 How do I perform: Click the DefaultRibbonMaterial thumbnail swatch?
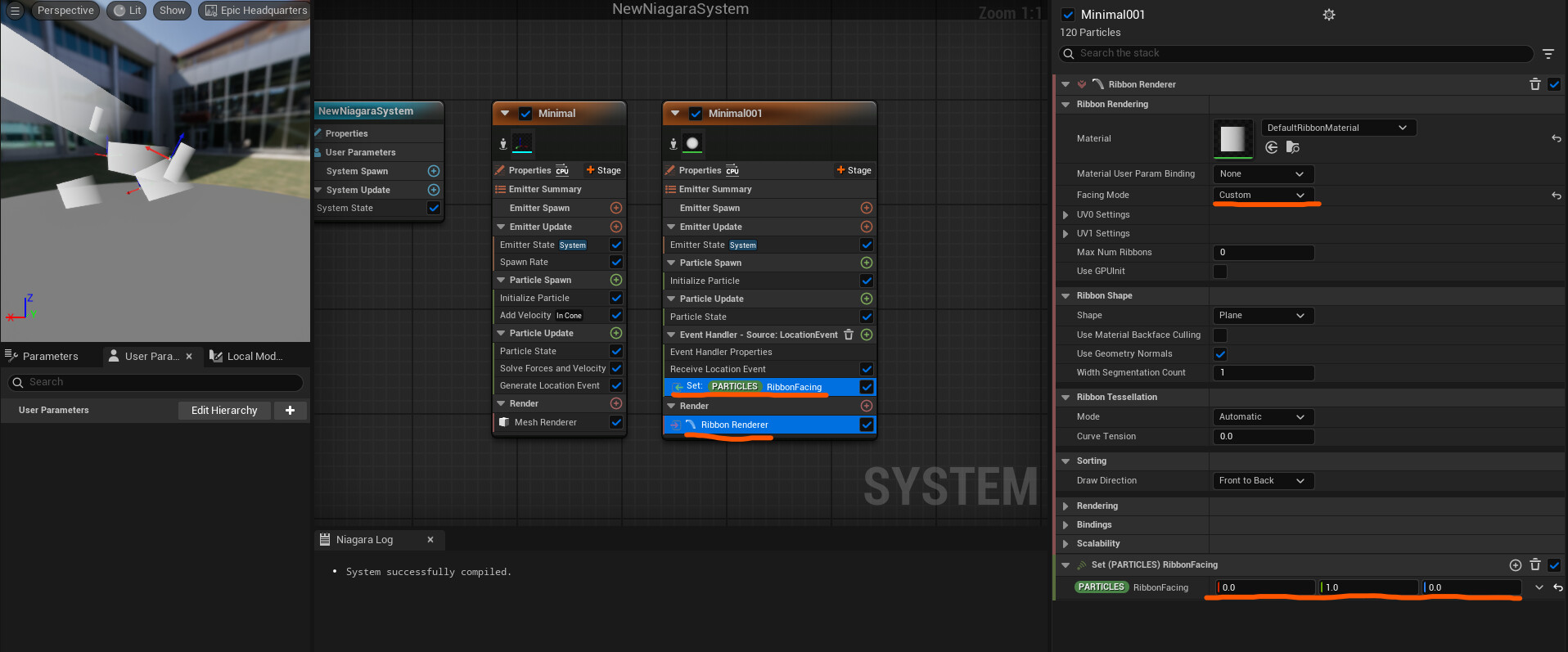click(1232, 138)
